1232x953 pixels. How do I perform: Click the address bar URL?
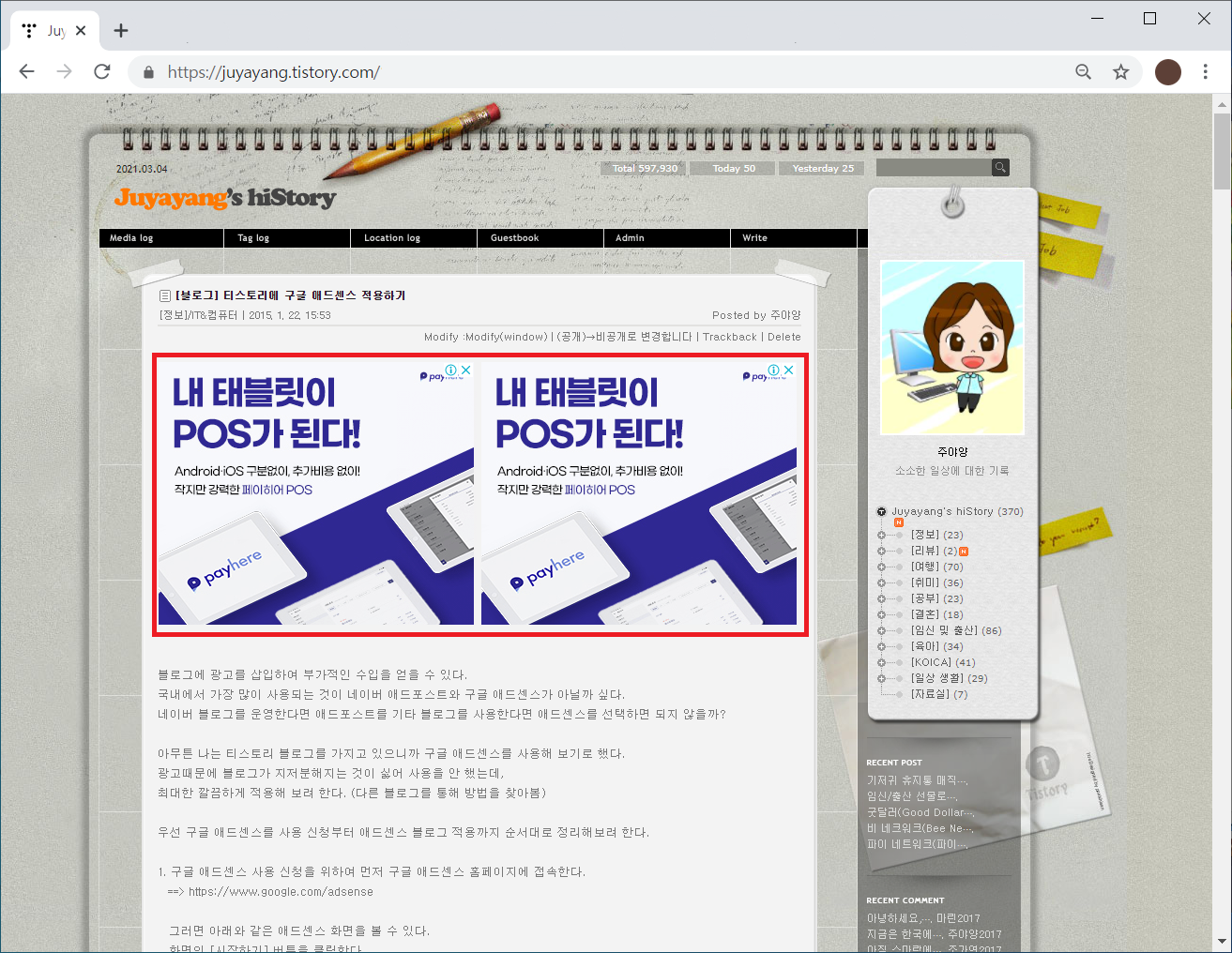pos(273,72)
